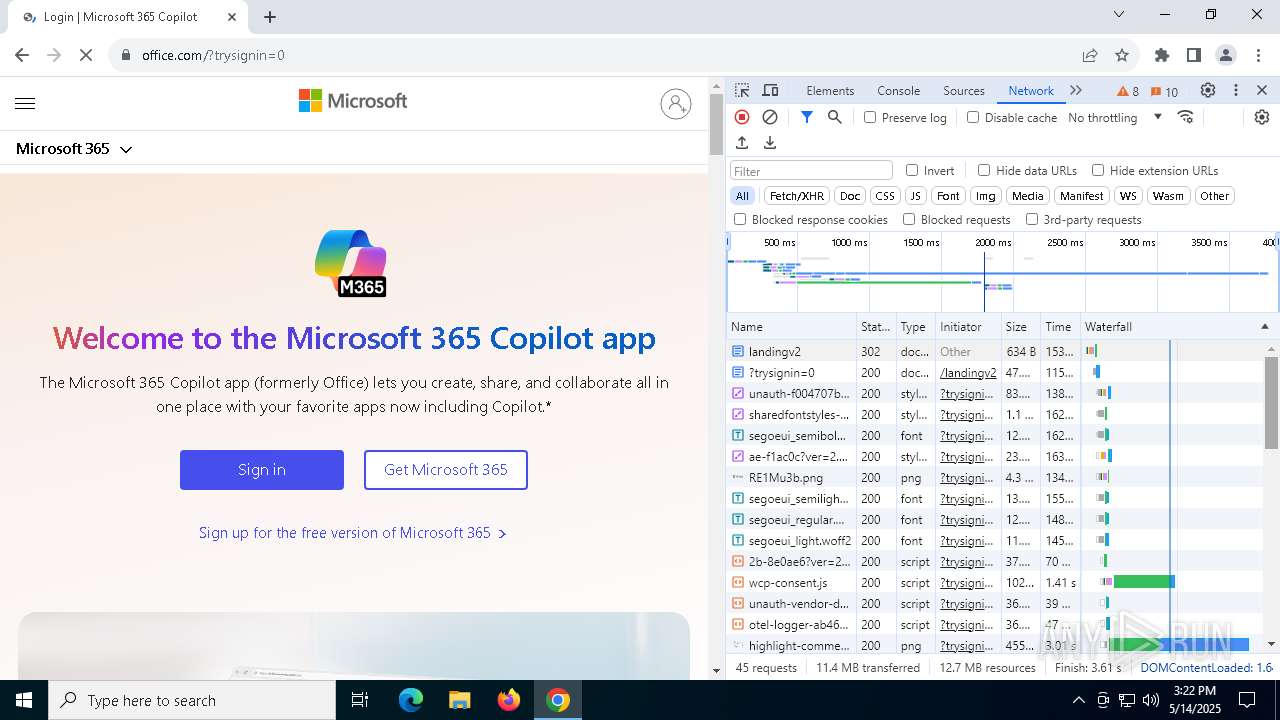Open Network panel settings gear
The height and width of the screenshot is (720, 1280).
(1262, 117)
